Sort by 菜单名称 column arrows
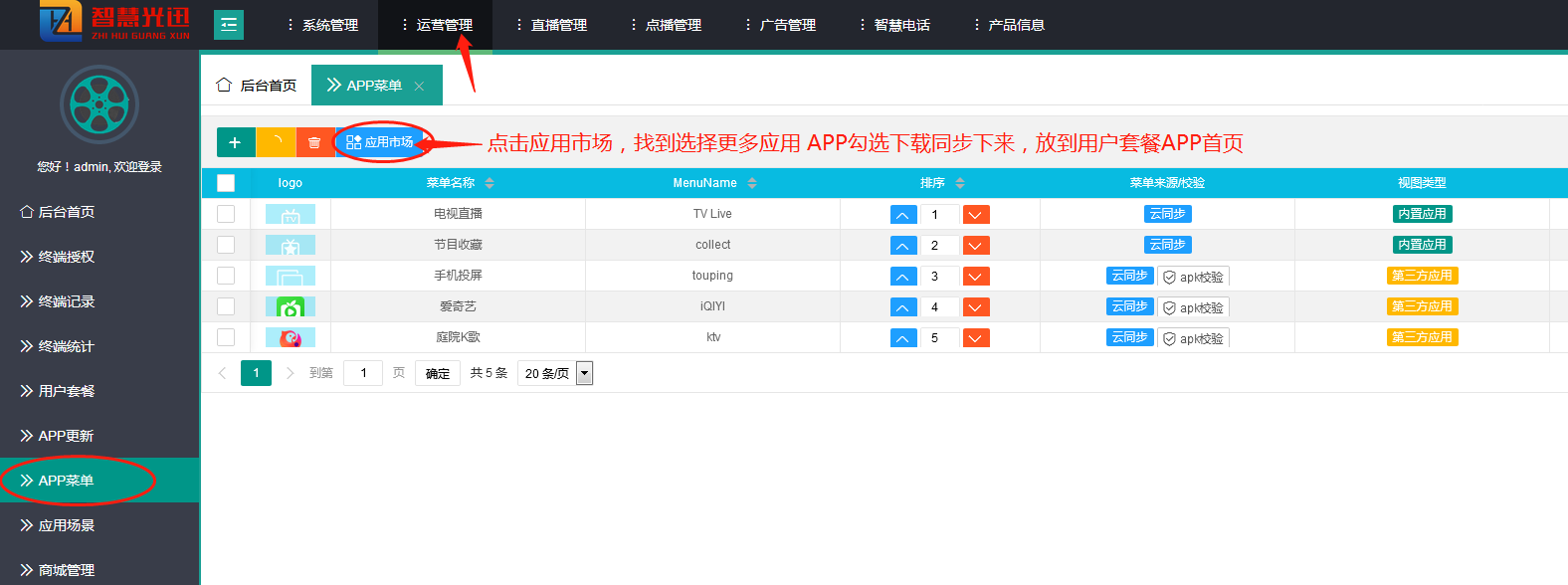 click(490, 183)
